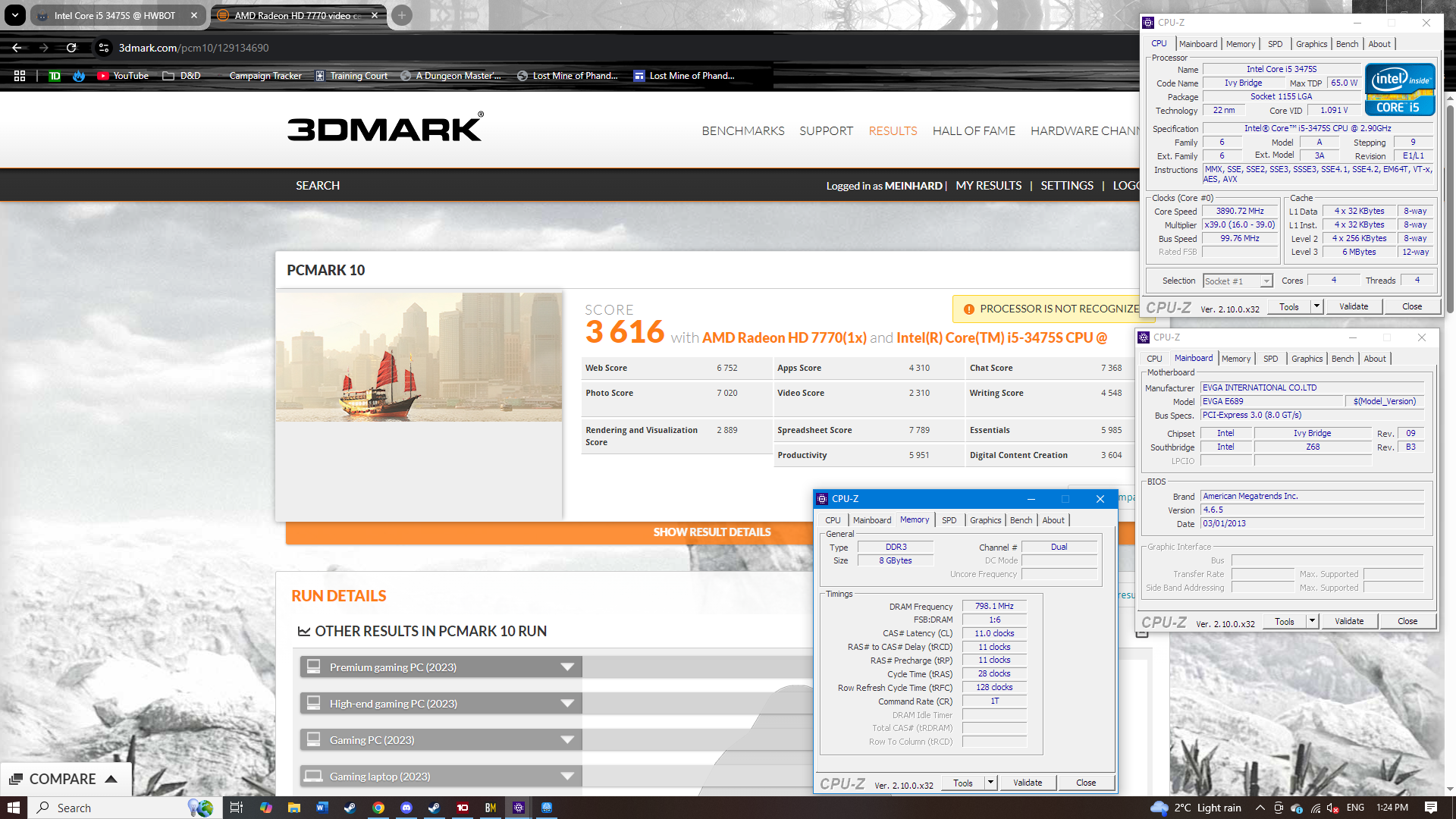Open Discord from the taskbar

pyautogui.click(x=406, y=808)
